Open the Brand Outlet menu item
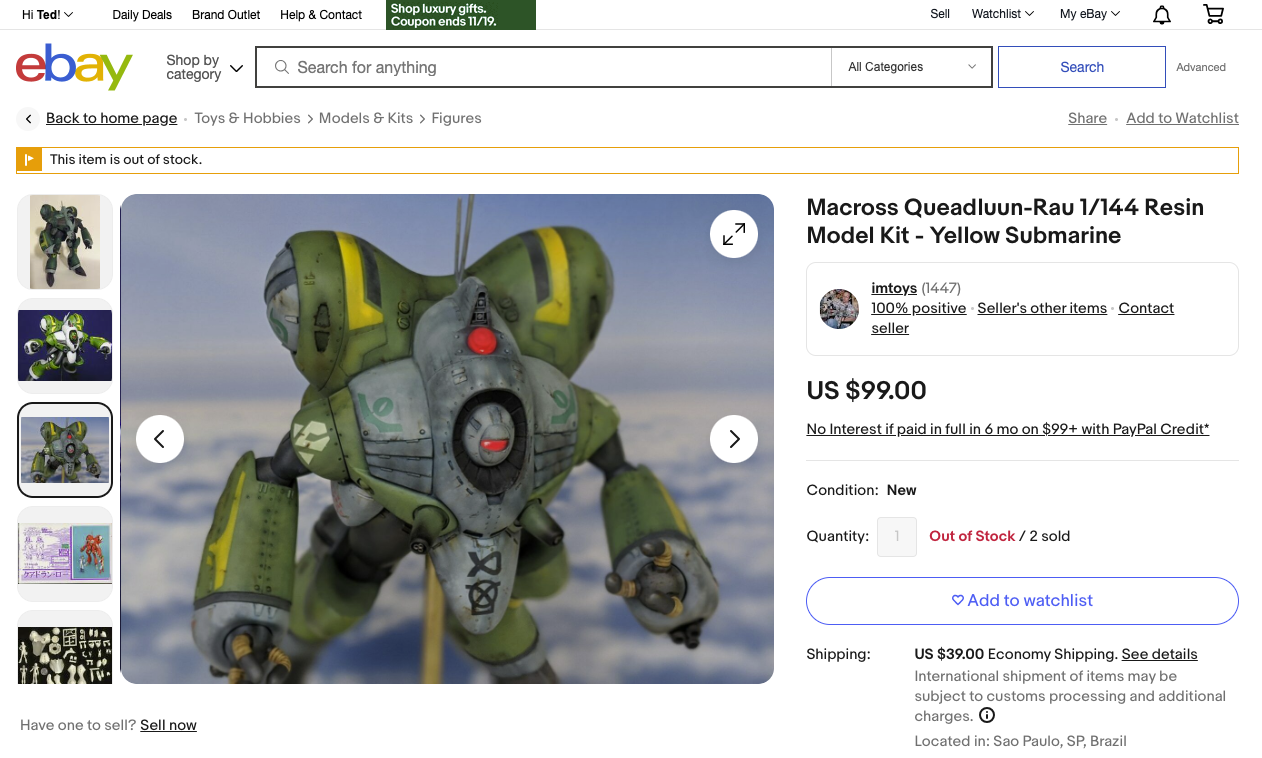Screen dimensions: 1262x758 [226, 15]
